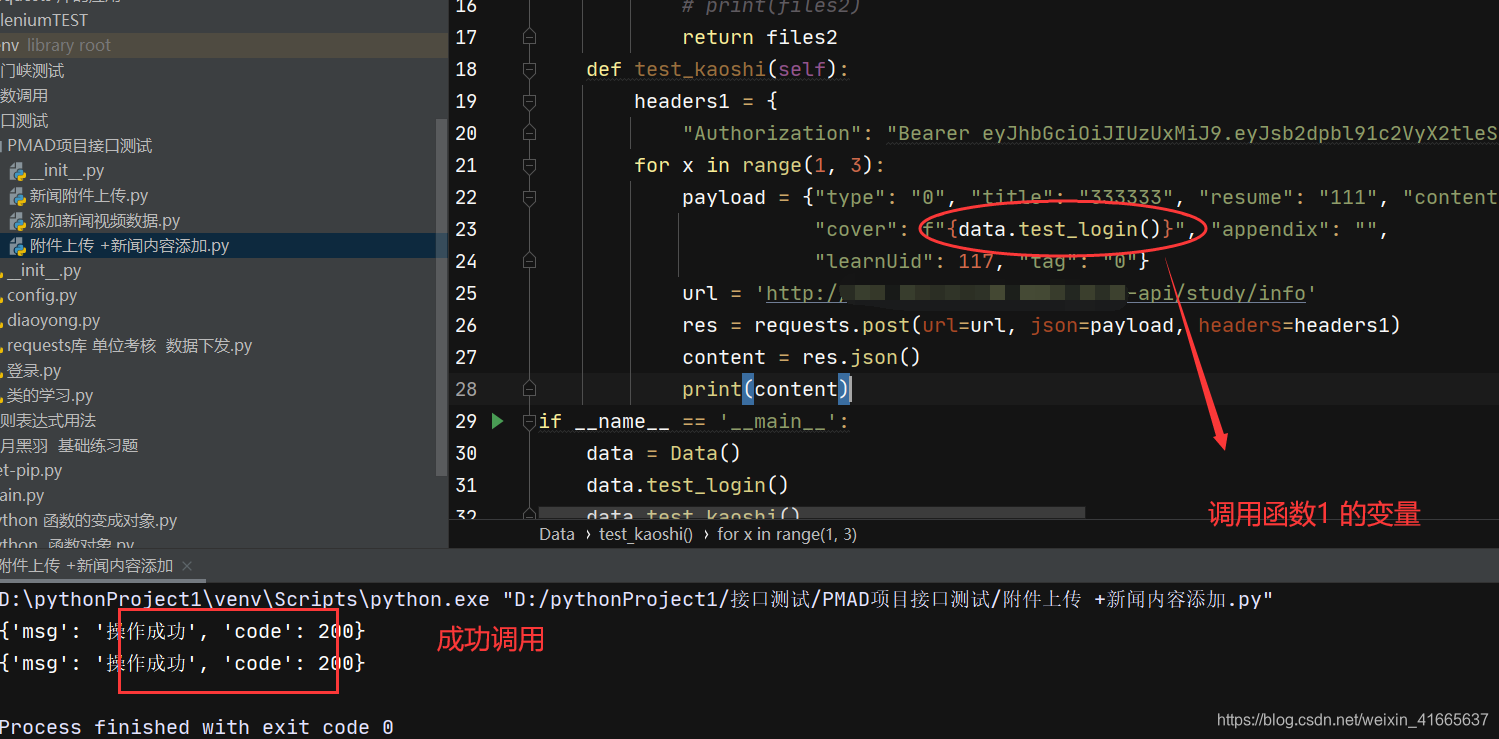Select the 则表达式用法 tree entry
Image resolution: width=1499 pixels, height=739 pixels.
tap(48, 421)
